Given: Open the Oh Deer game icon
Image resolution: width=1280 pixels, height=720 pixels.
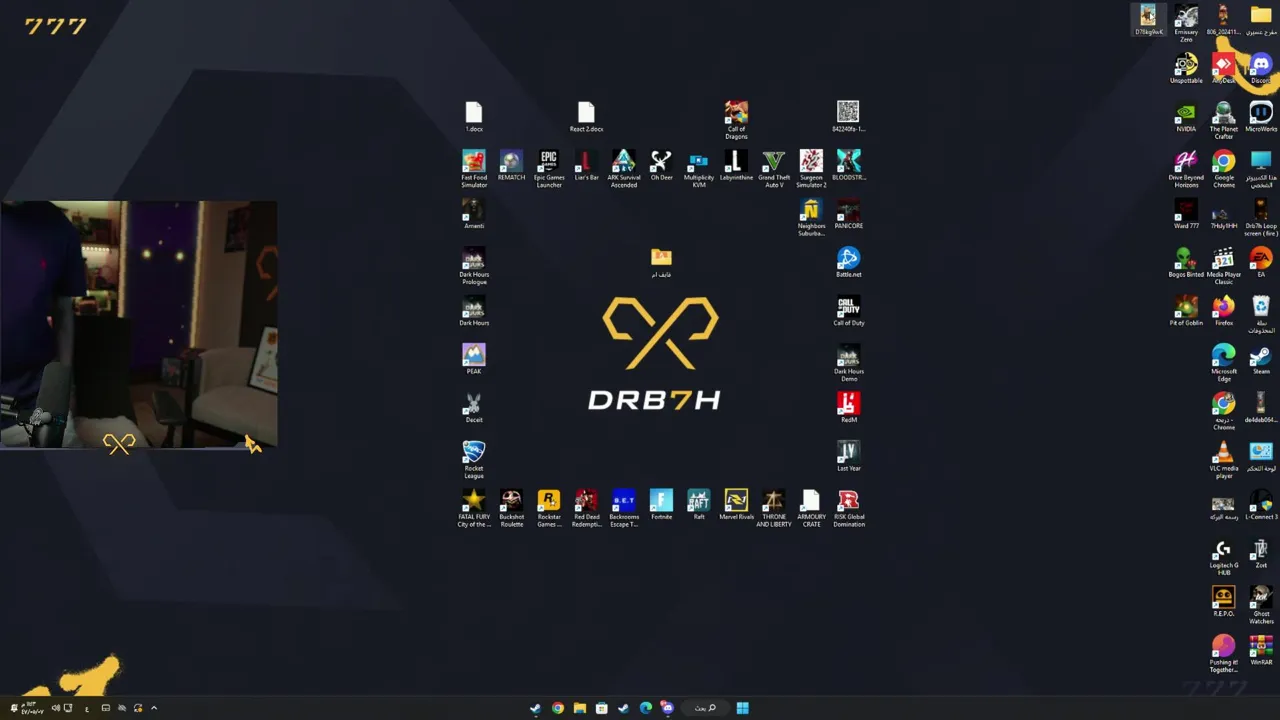Looking at the screenshot, I should 661,165.
